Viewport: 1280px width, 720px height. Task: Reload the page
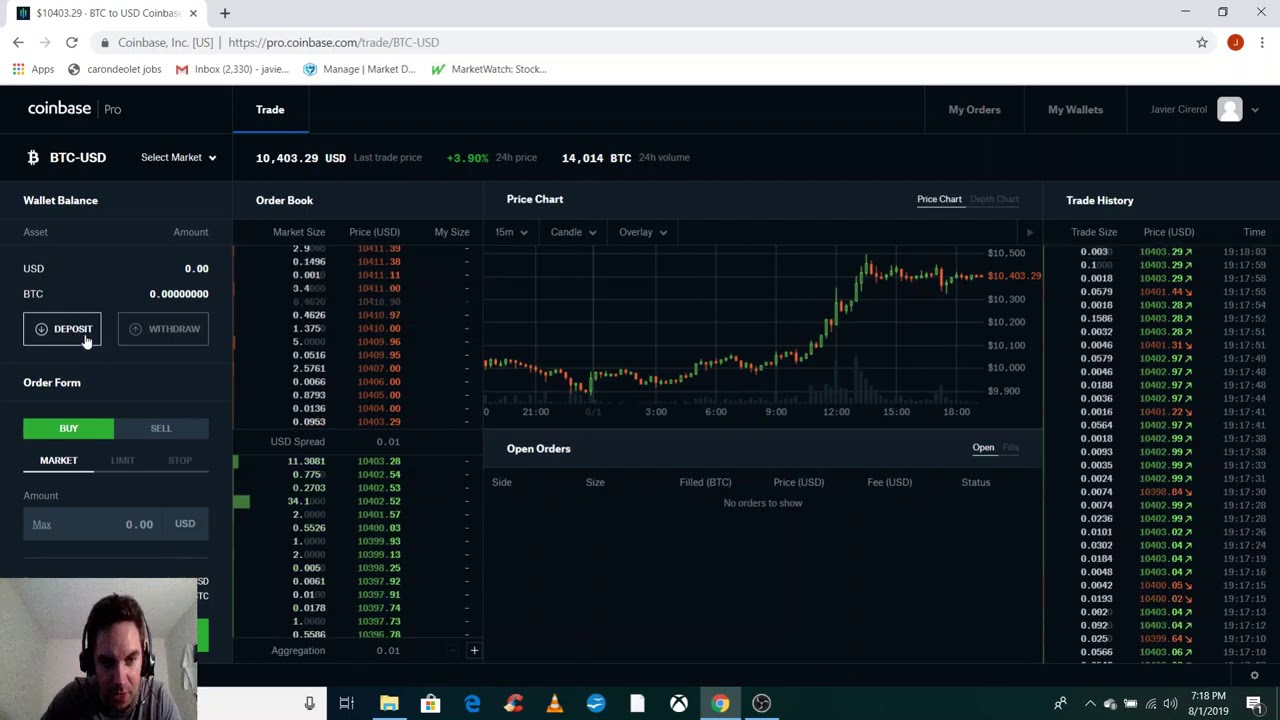coord(72,42)
